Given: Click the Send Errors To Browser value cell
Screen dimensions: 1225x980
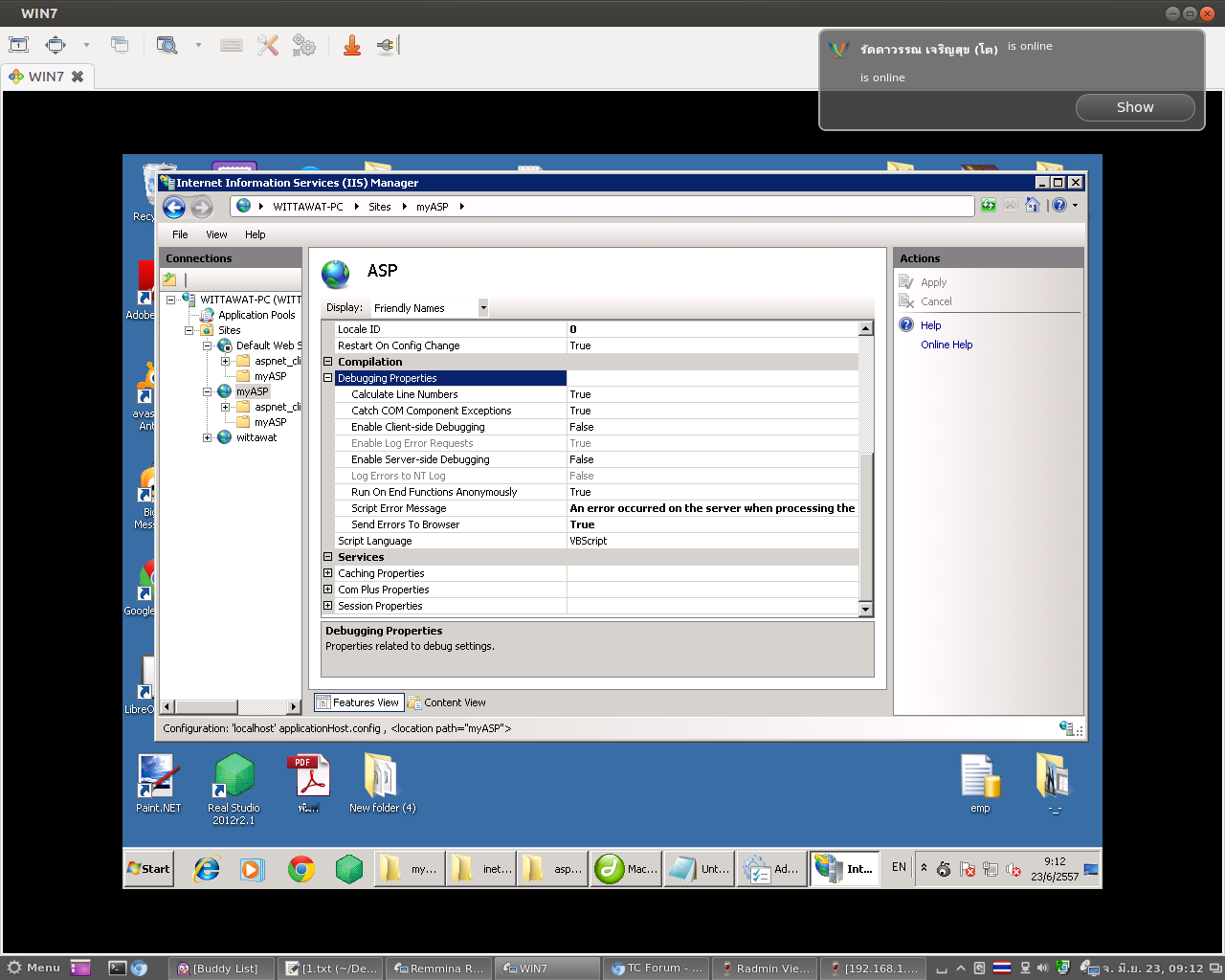Looking at the screenshot, I should pos(712,524).
